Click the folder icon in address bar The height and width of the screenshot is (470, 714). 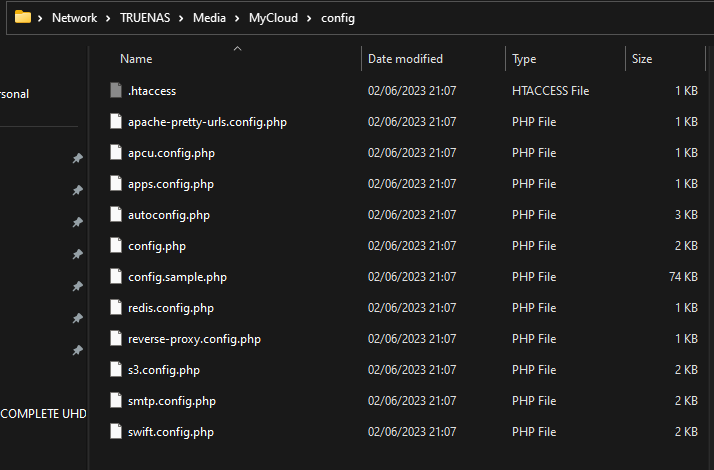pyautogui.click(x=23, y=17)
